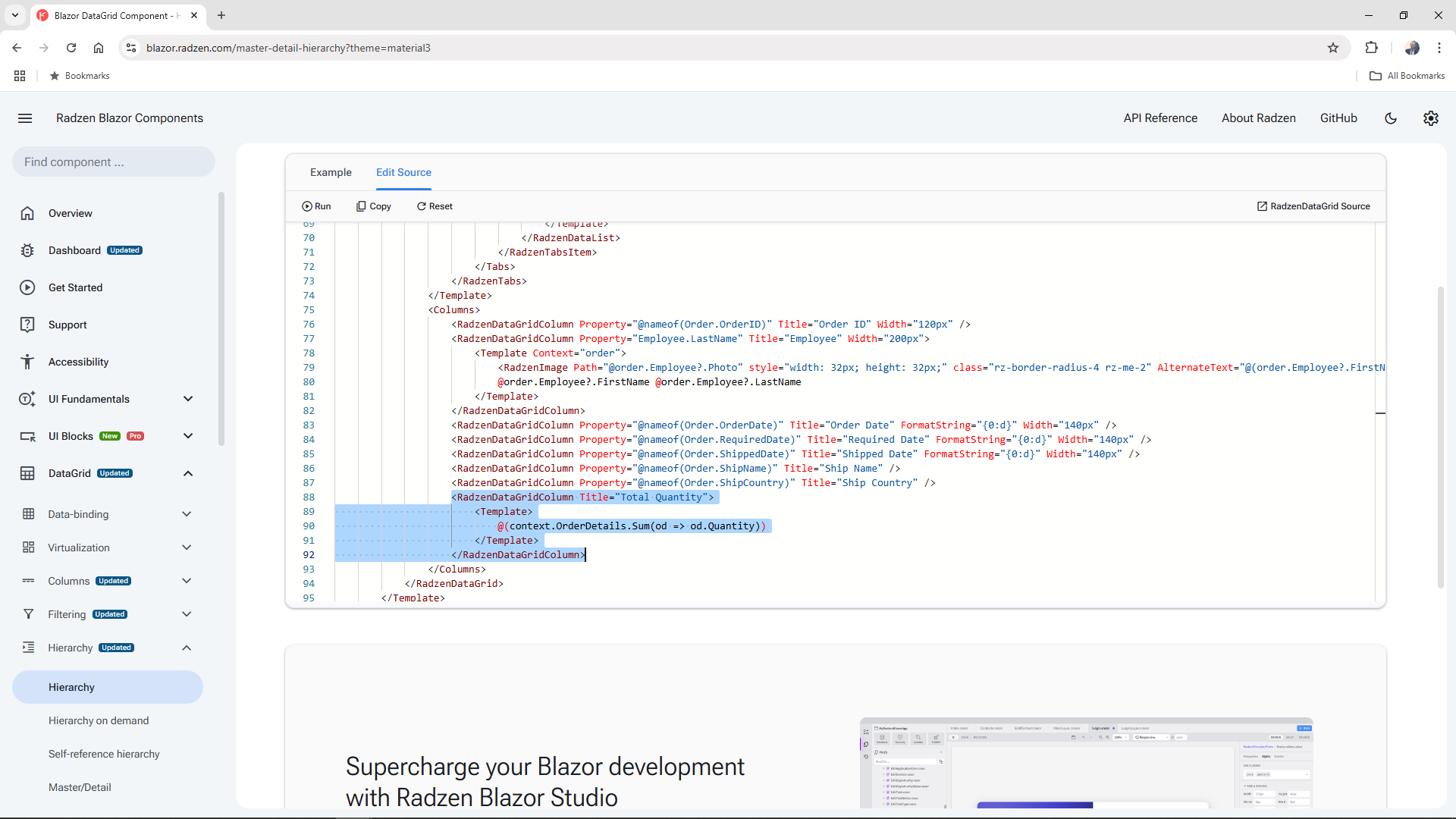Collapse the DataGrid section
This screenshot has width=1456, height=819.
coord(188,473)
